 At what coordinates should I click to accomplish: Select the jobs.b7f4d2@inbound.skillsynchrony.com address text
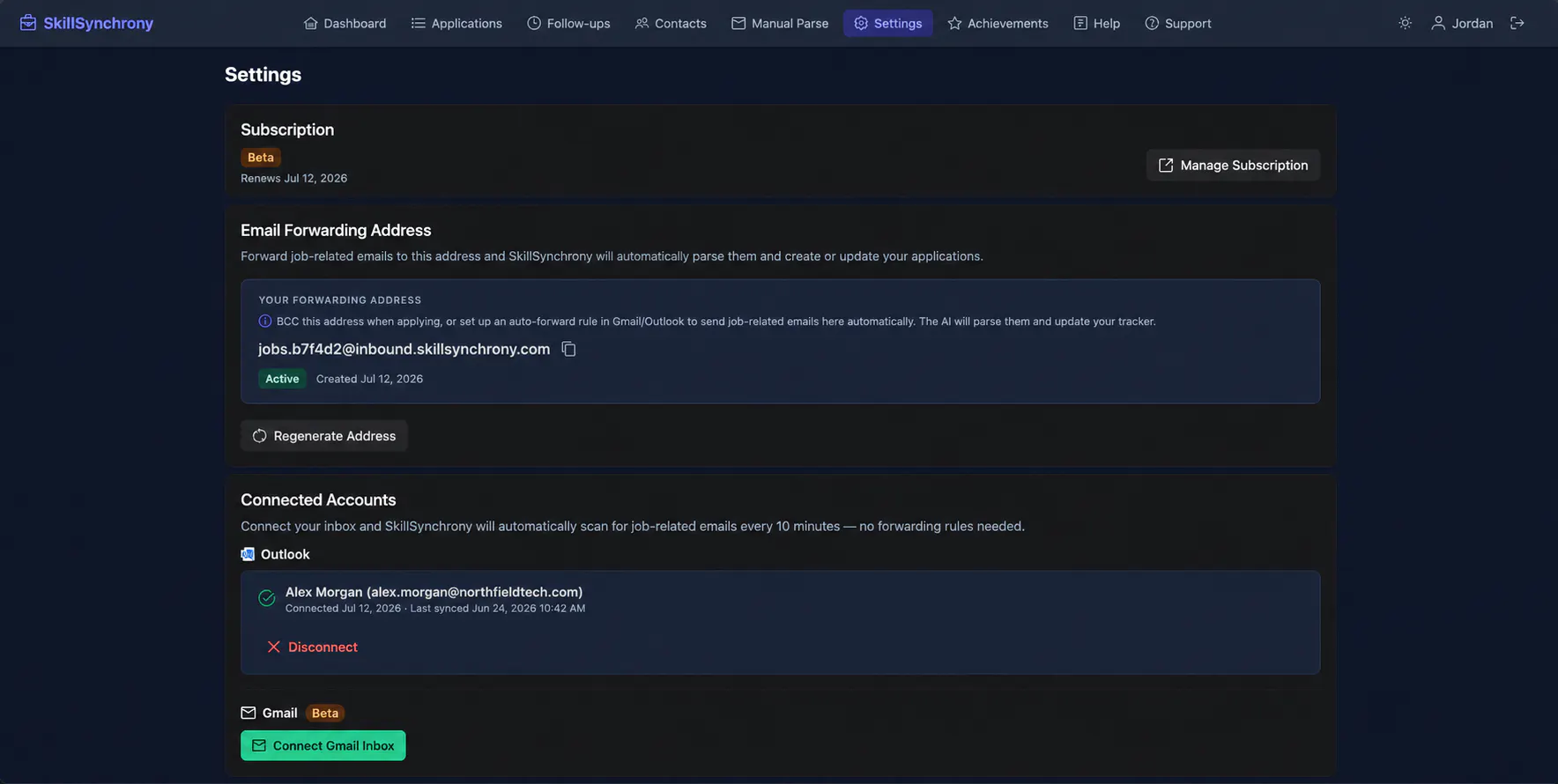click(404, 349)
